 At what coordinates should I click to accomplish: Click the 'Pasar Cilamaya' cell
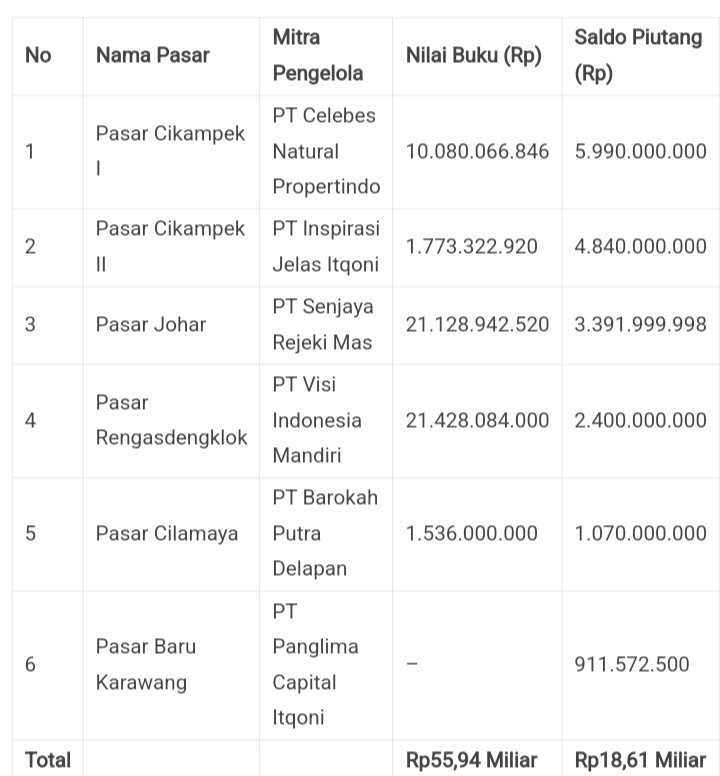[x=167, y=534]
